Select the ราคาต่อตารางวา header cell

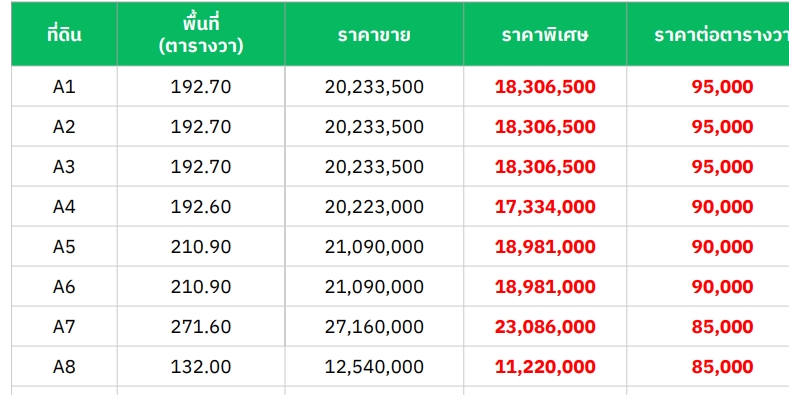708,34
